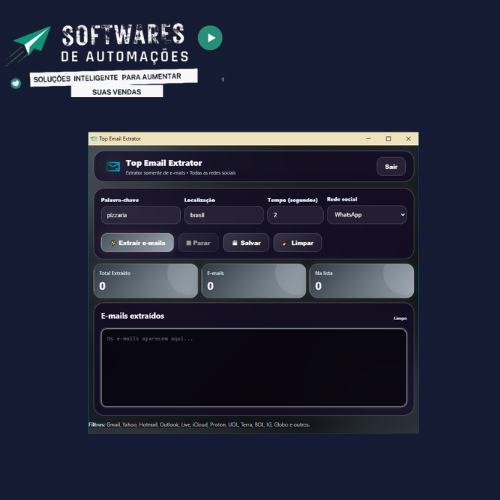Click the title bar app icon
500x500 pixels.
point(94,139)
